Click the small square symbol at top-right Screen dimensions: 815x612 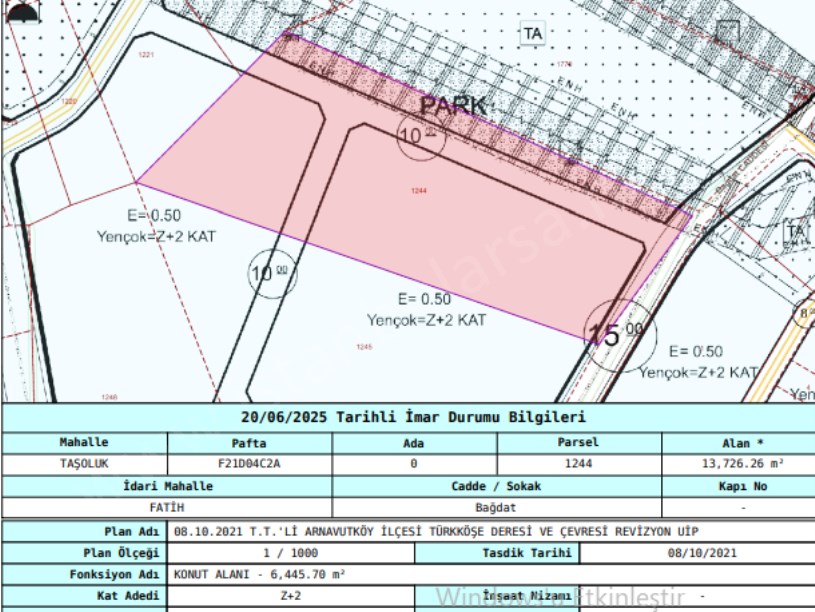point(727,30)
